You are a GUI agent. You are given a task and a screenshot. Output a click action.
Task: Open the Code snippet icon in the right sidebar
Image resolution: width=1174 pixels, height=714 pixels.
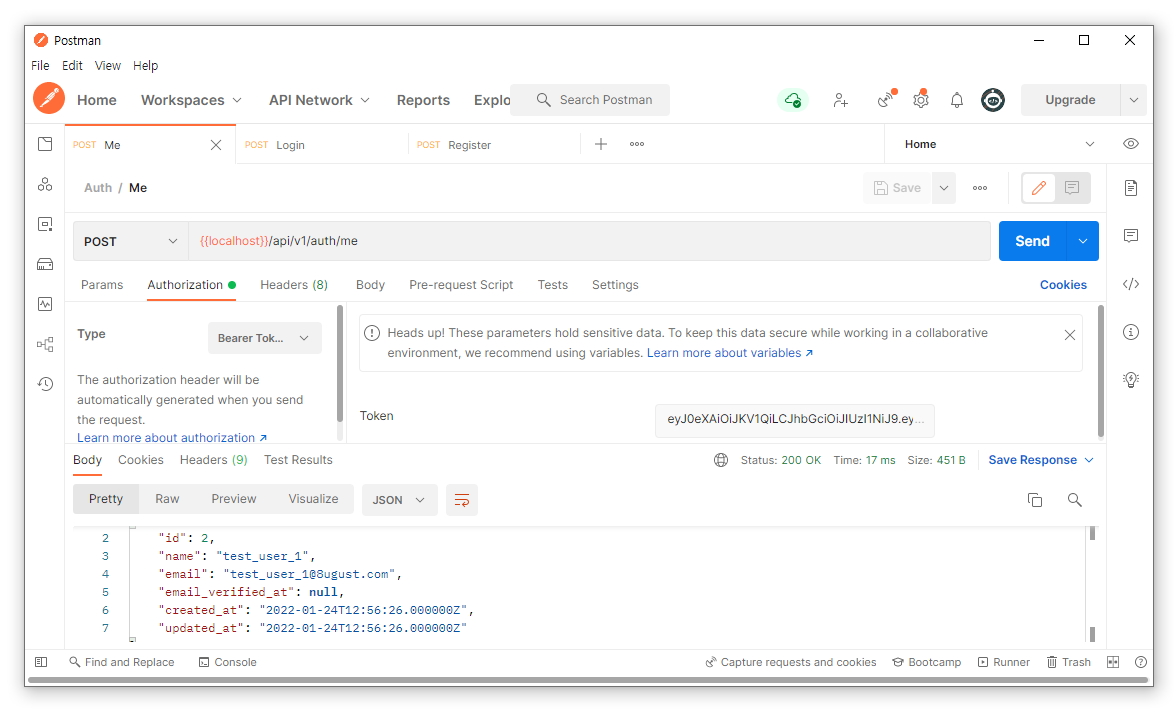coord(1131,284)
